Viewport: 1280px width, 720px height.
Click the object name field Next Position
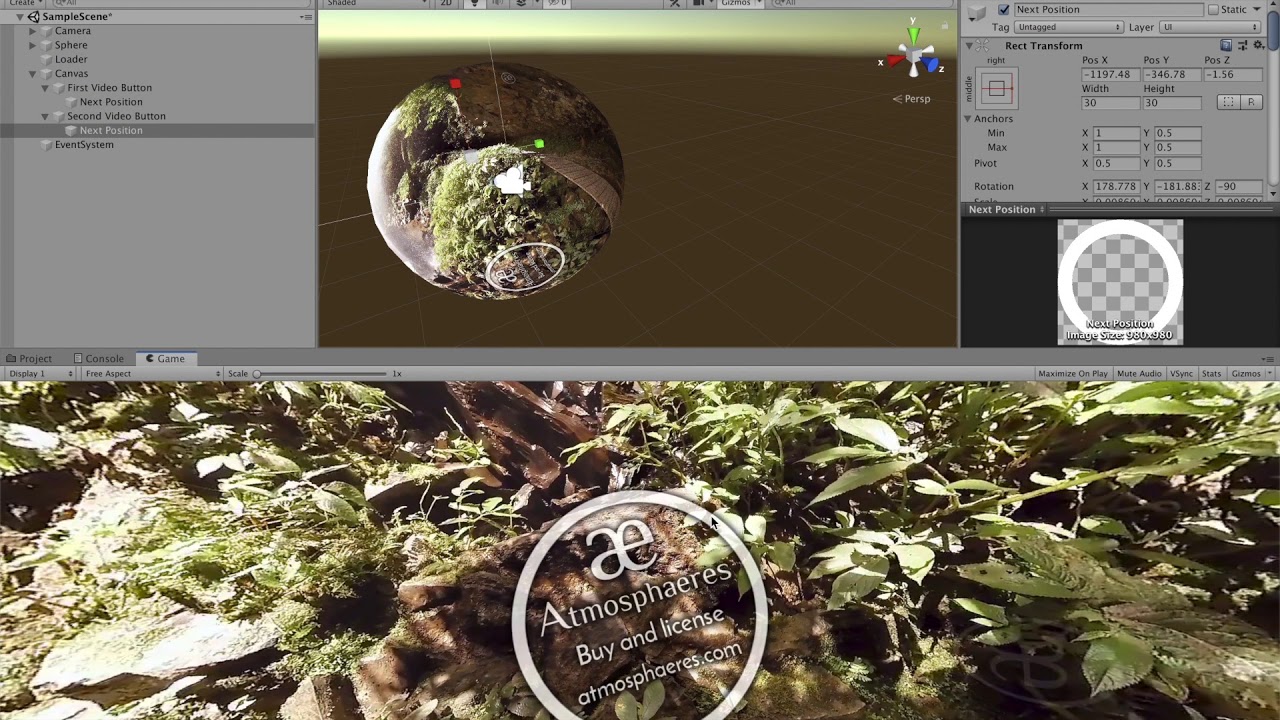pyautogui.click(x=1108, y=10)
